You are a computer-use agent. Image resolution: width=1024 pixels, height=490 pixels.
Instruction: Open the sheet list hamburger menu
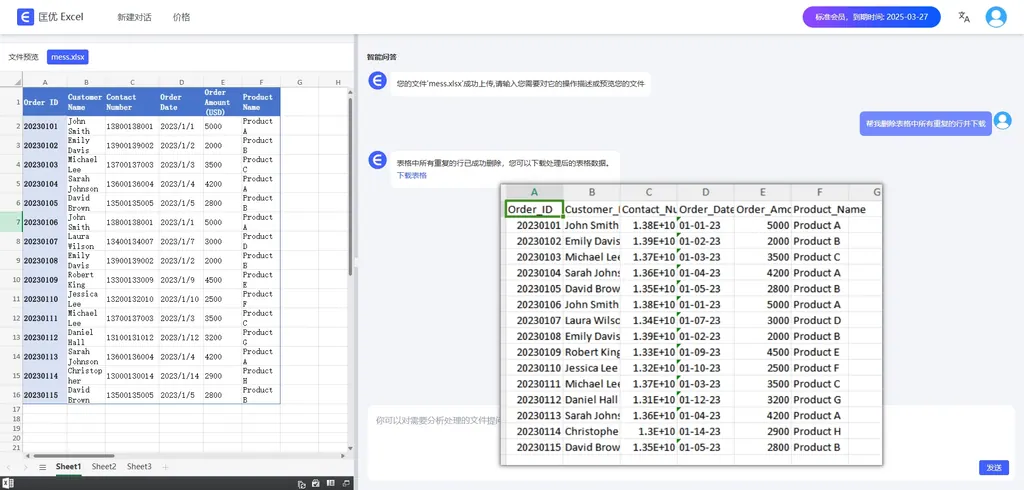coord(42,467)
